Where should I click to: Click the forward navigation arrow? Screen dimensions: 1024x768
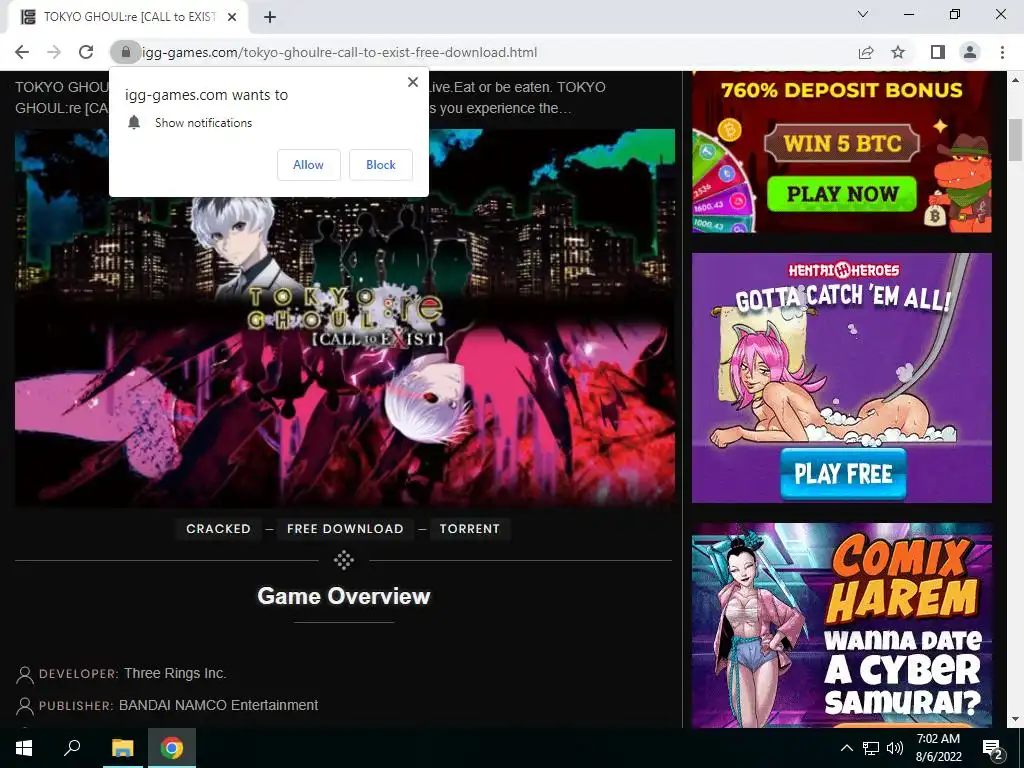point(54,52)
